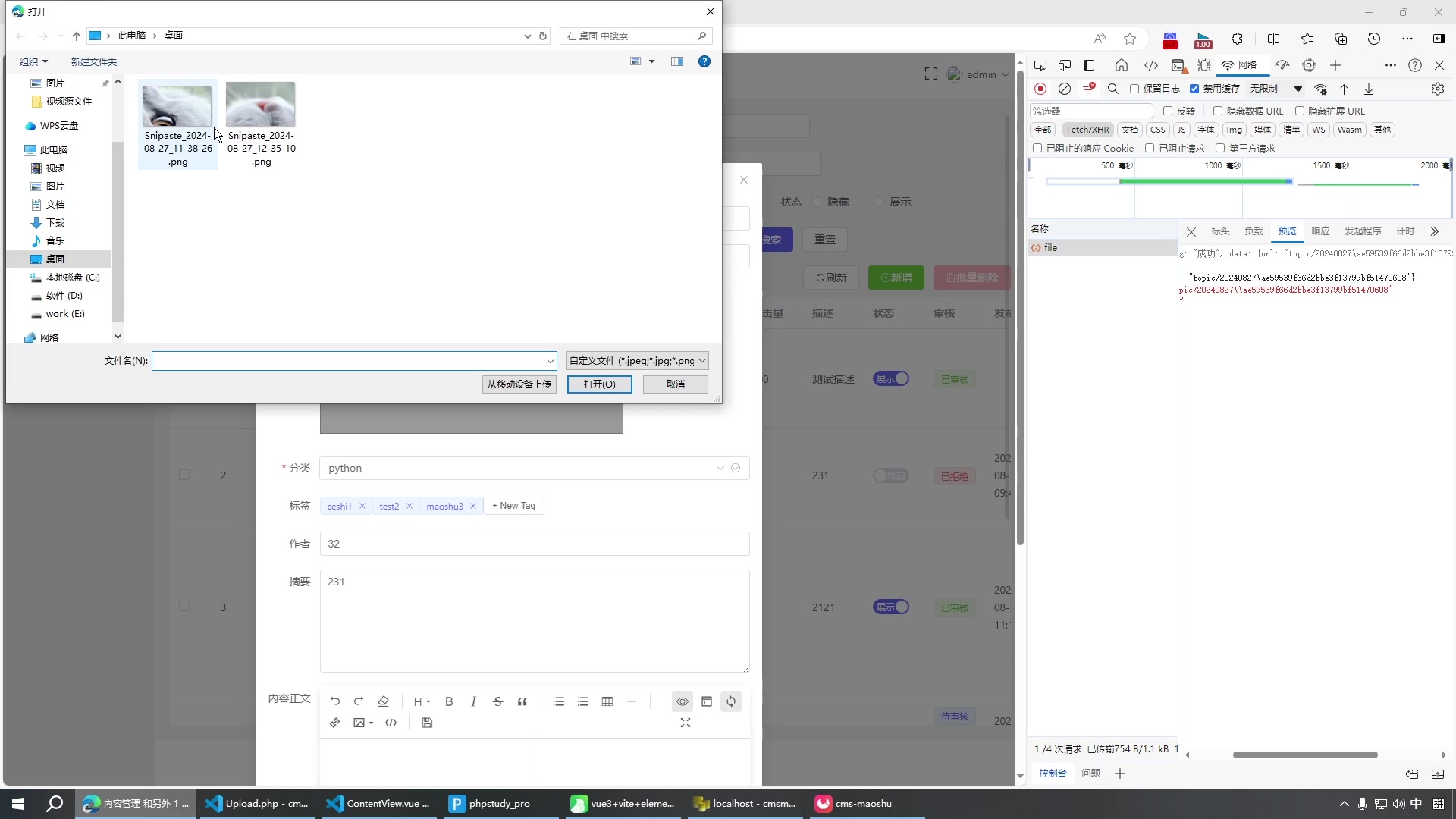Viewport: 1456px width, 819px height.
Task: Check the 已阻止请求 checkbox
Action: [x=1150, y=148]
